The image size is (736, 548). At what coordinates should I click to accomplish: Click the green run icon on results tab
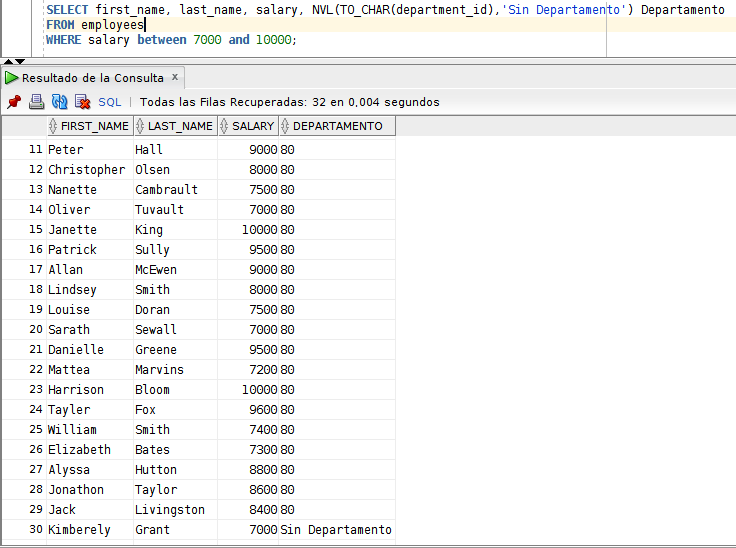pos(11,77)
